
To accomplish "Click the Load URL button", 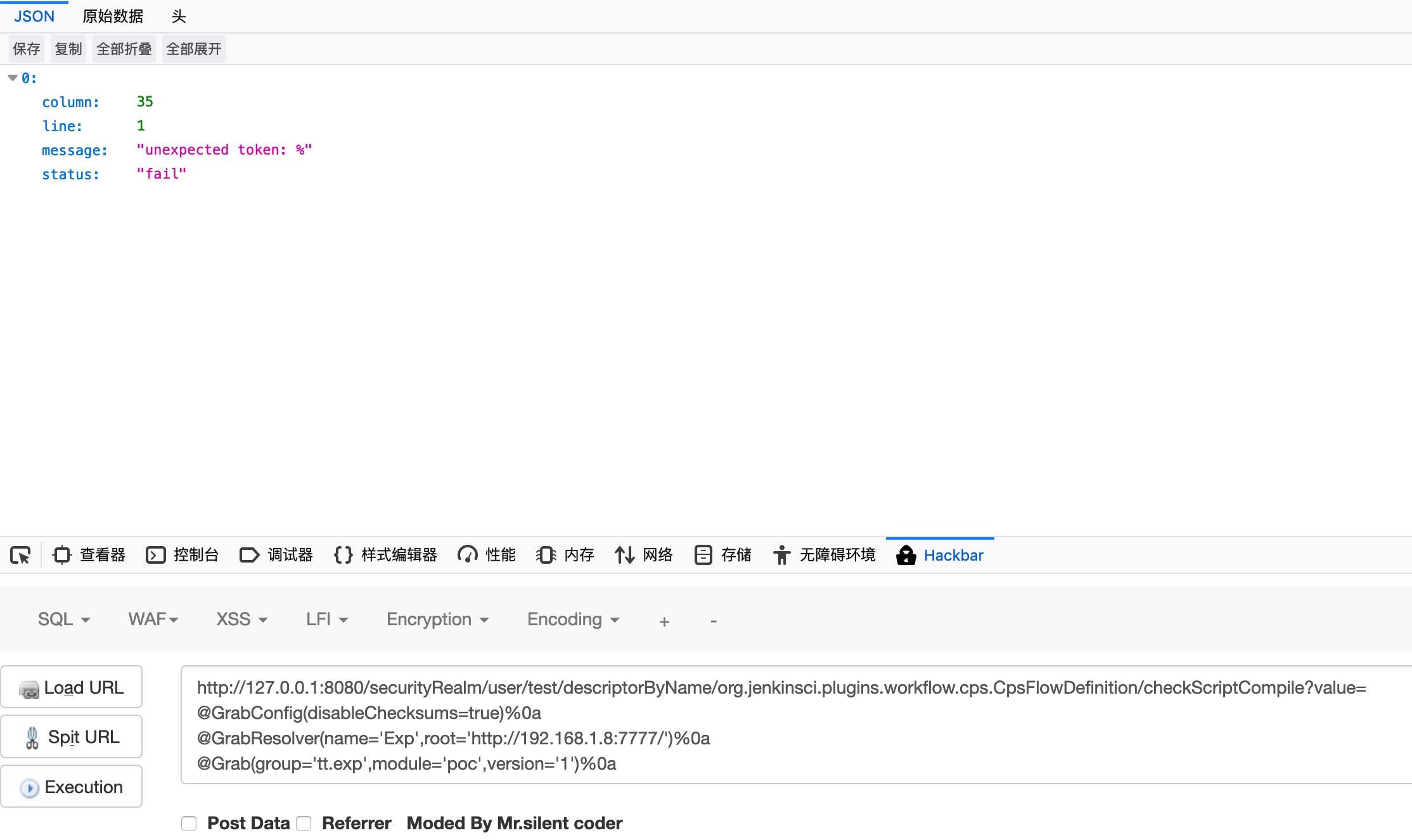I will click(72, 687).
